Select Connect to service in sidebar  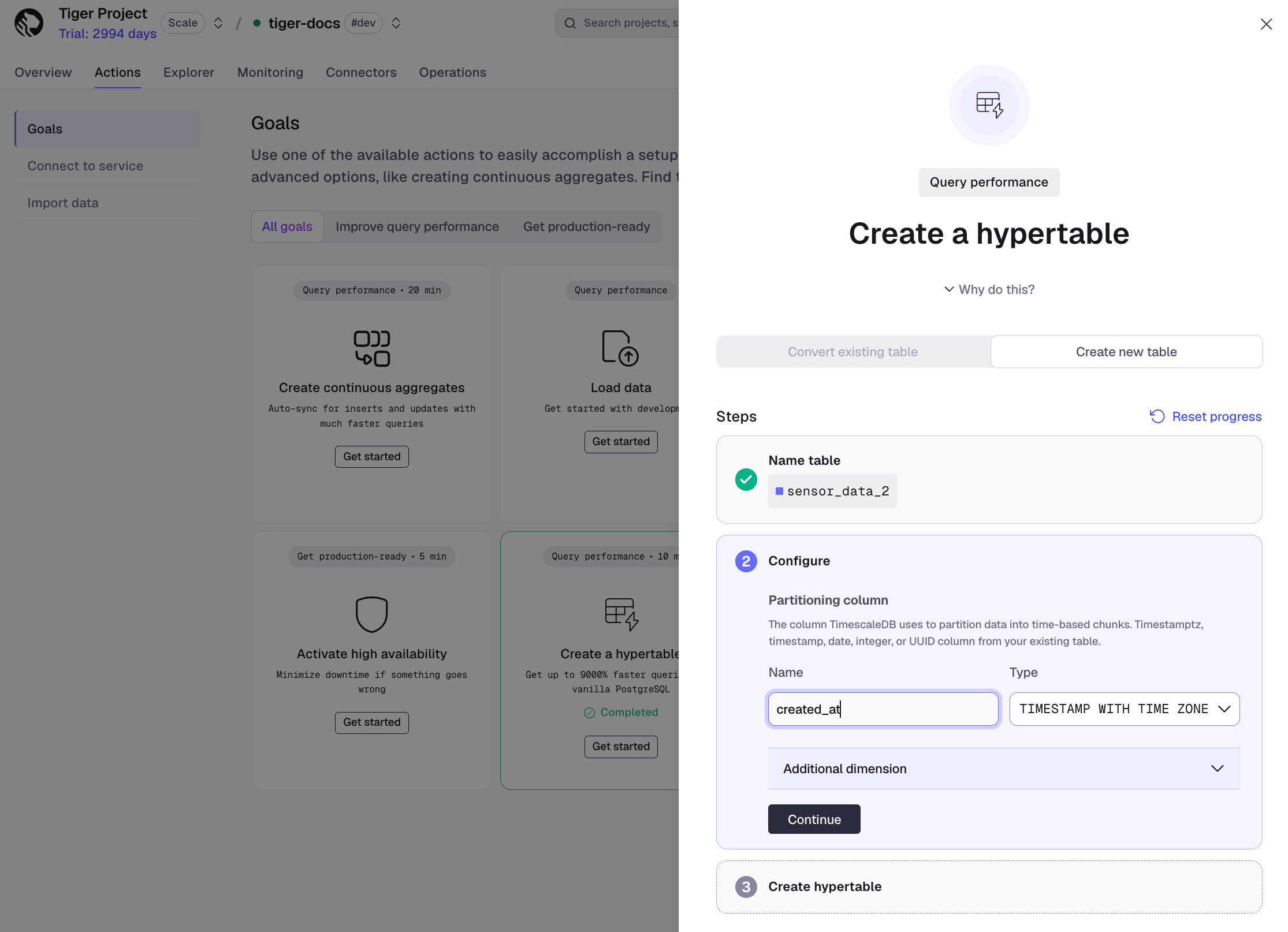(x=107, y=166)
